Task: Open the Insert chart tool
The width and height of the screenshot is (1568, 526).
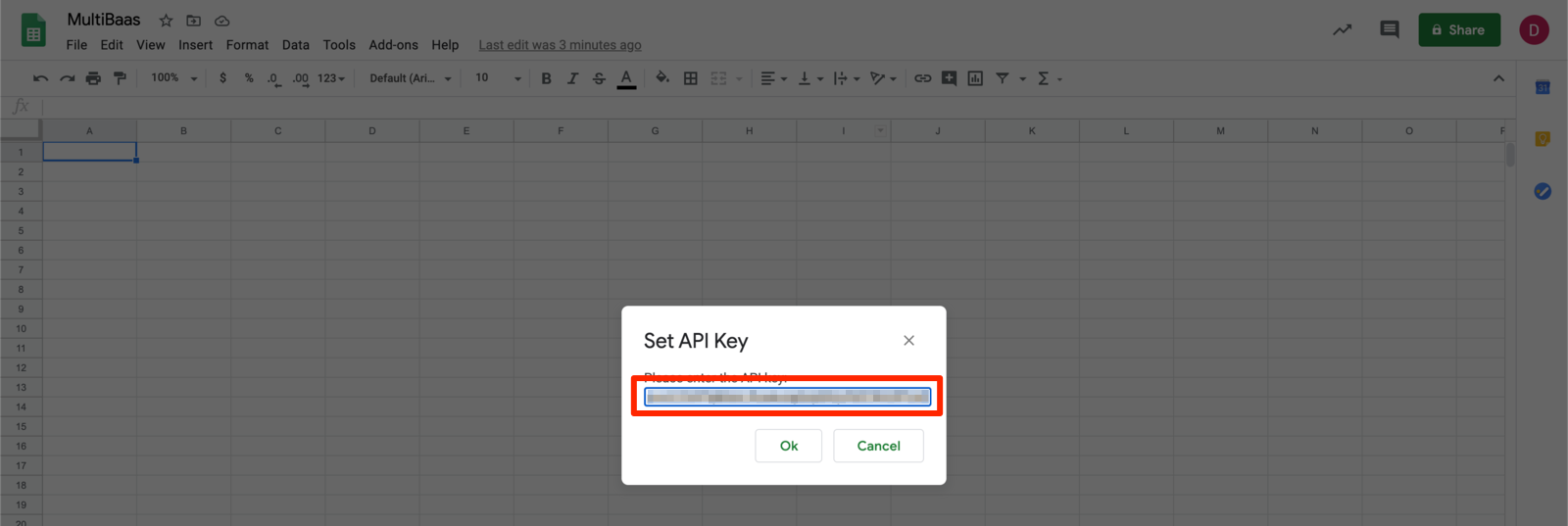Action: coord(975,78)
